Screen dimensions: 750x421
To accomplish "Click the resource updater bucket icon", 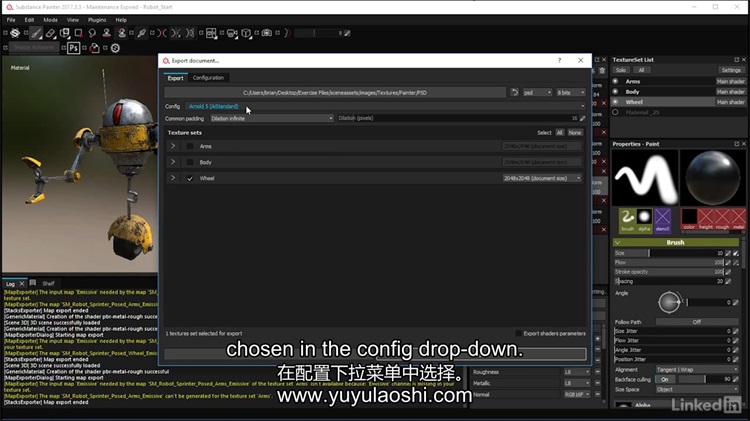I will point(94,48).
